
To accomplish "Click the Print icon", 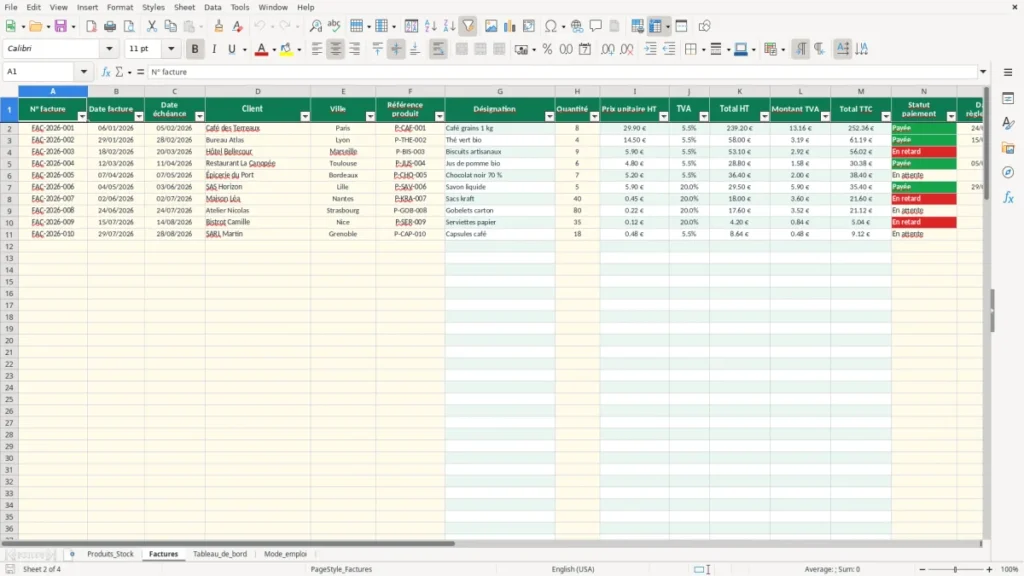I will 110,26.
